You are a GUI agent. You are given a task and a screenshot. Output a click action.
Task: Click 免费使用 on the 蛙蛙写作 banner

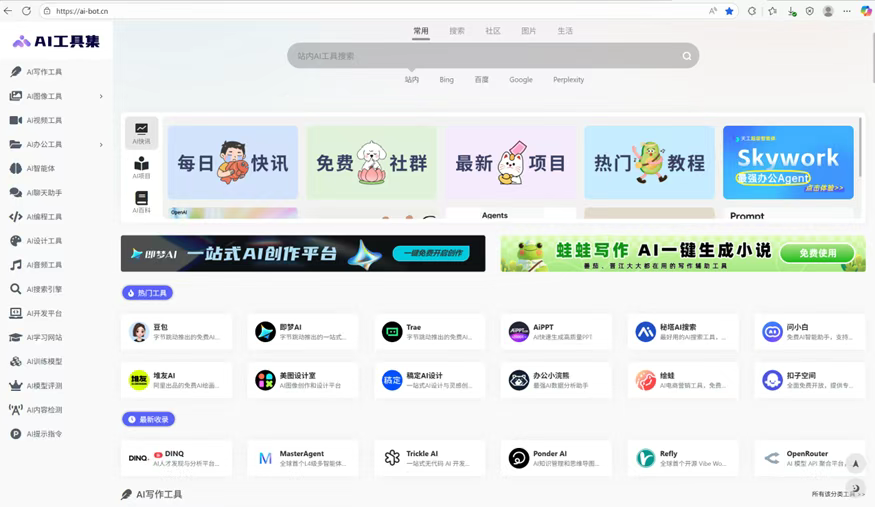click(818, 253)
